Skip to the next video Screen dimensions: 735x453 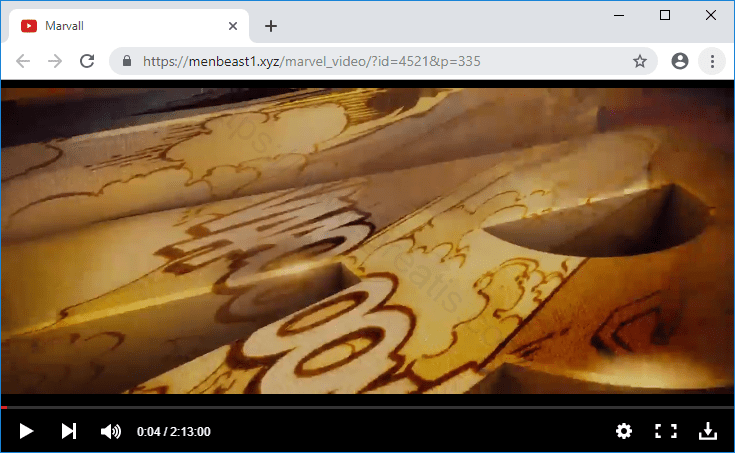point(68,431)
